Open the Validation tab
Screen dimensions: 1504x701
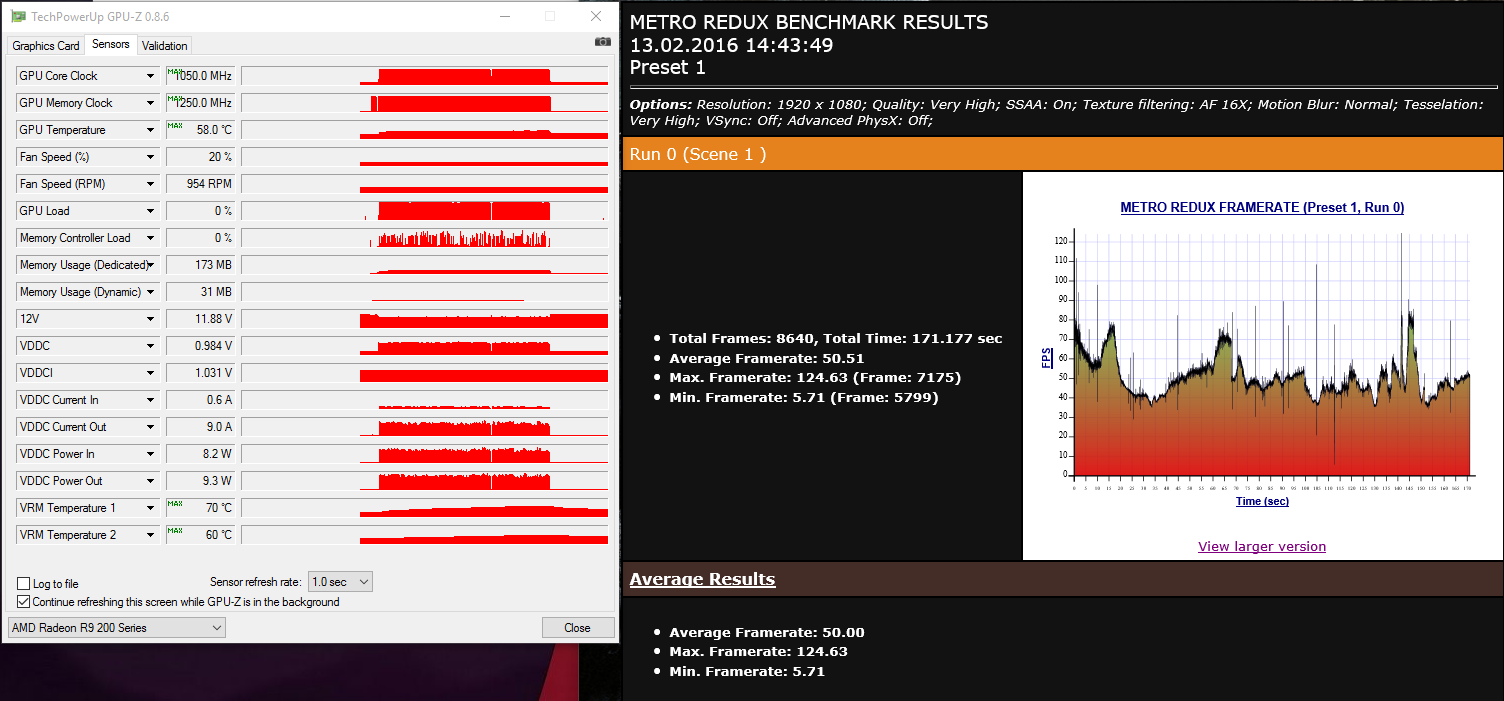click(164, 45)
